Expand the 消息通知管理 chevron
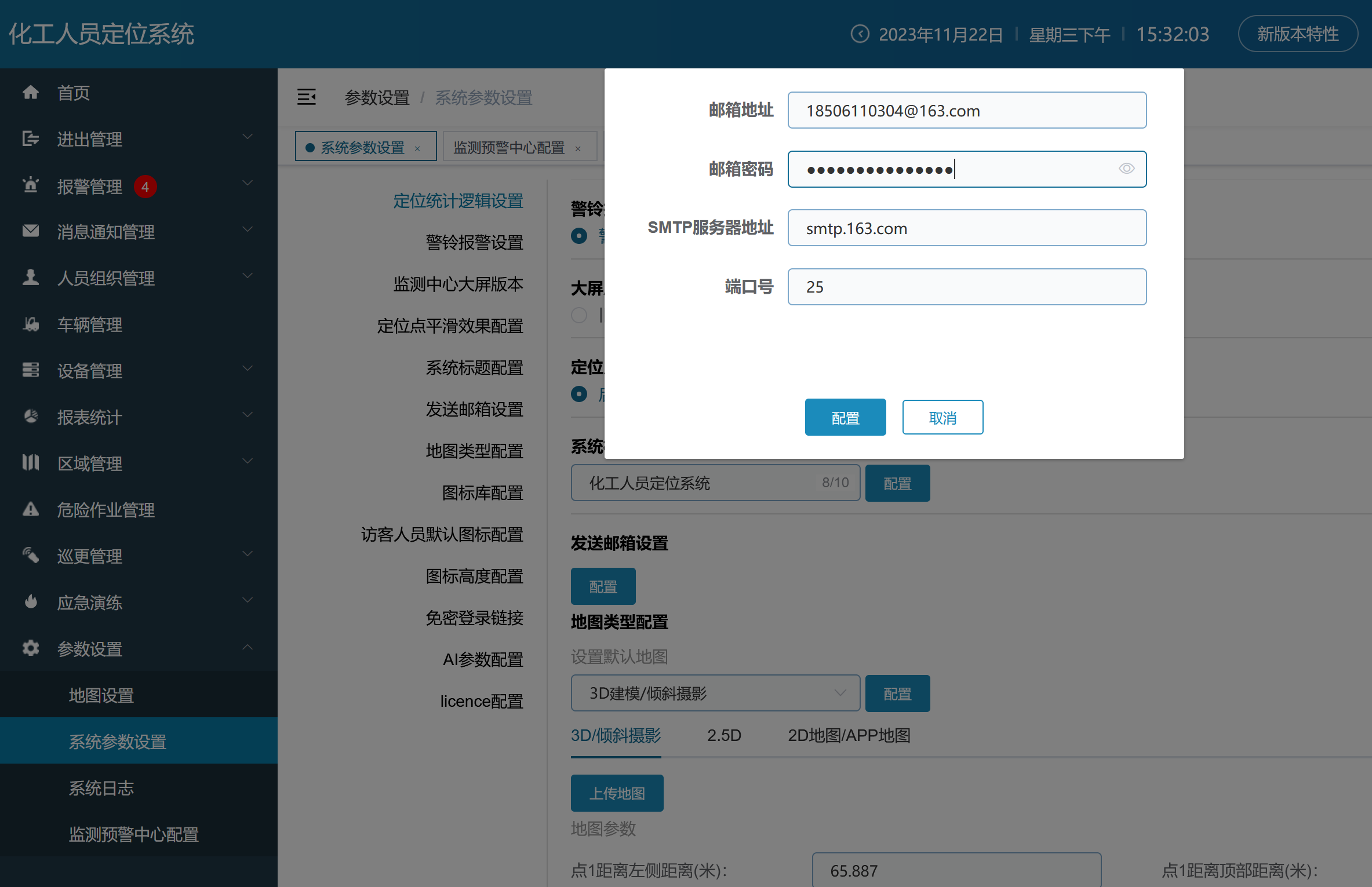Image resolution: width=1372 pixels, height=887 pixels. [248, 230]
